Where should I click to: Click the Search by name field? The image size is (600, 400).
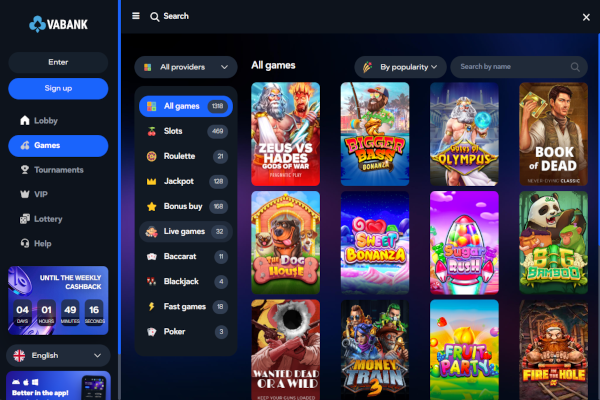coord(519,67)
